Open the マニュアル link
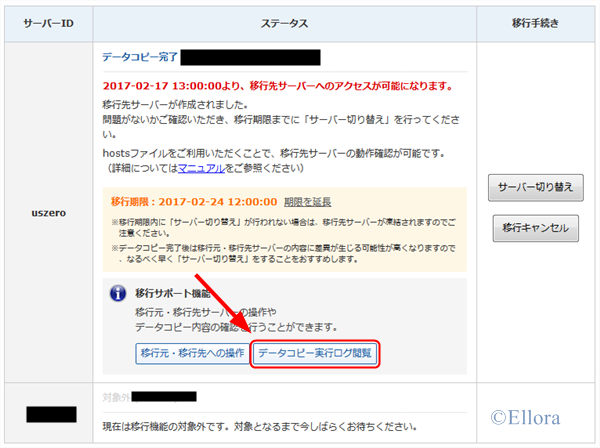Image resolution: width=600 pixels, height=448 pixels. tap(201, 168)
